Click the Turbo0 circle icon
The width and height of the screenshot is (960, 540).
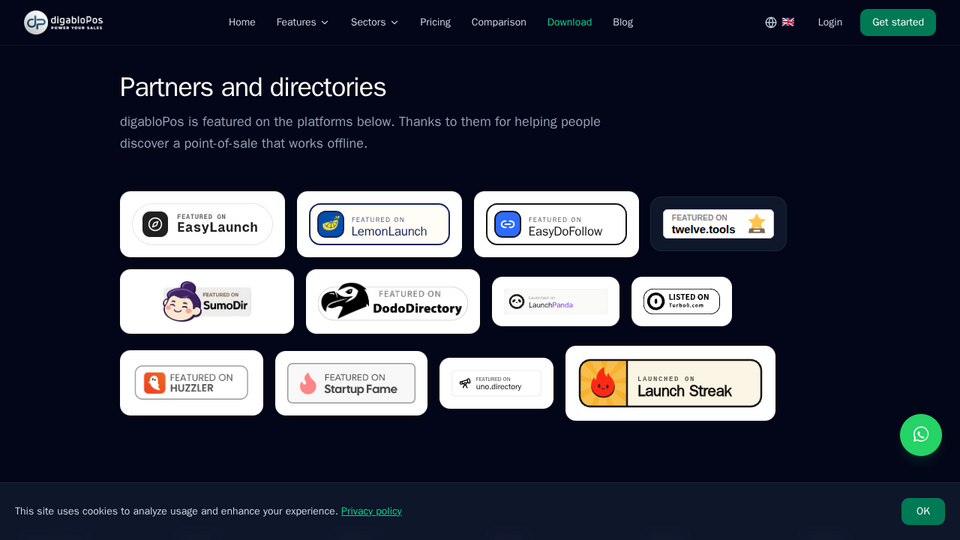click(656, 301)
